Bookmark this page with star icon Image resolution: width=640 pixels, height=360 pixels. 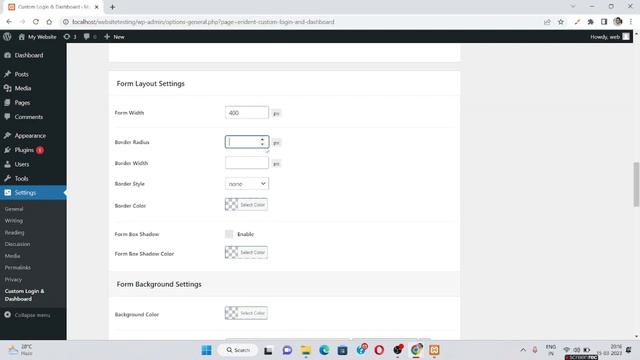[x=561, y=22]
